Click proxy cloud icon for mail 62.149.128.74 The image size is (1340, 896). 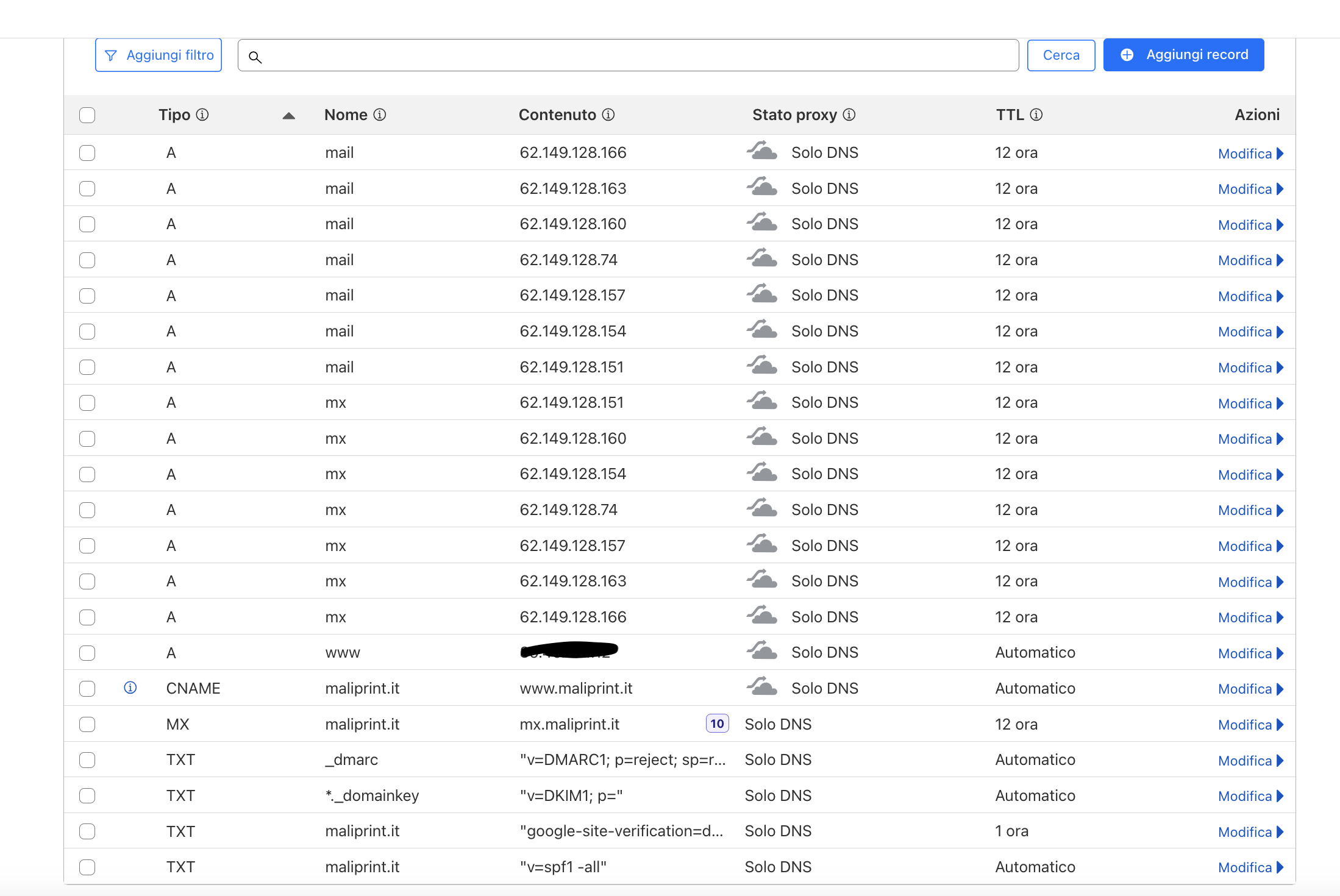coord(762,258)
